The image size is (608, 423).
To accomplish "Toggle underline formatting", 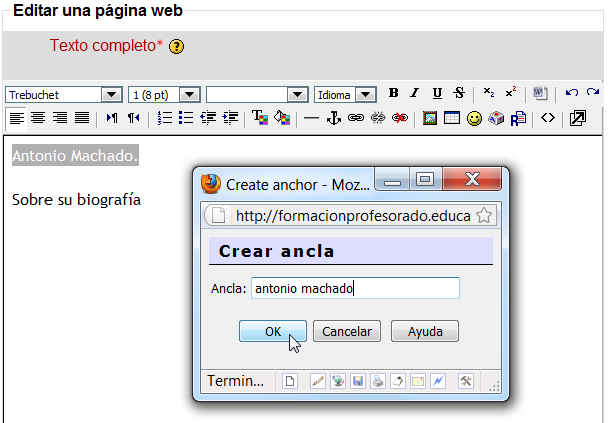I will pos(437,94).
